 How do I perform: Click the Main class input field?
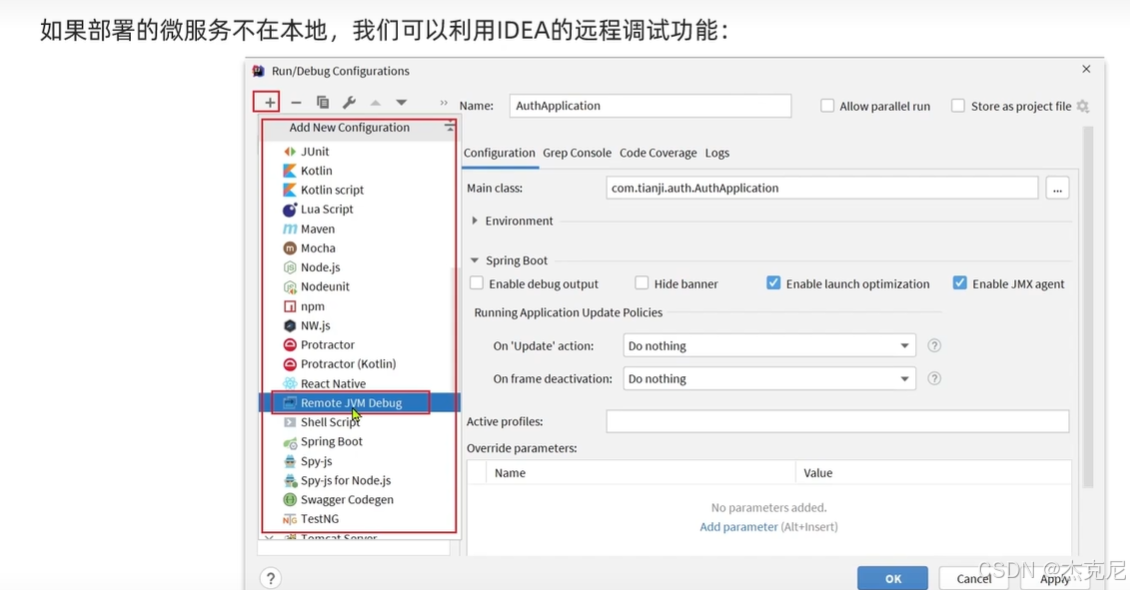[822, 188]
